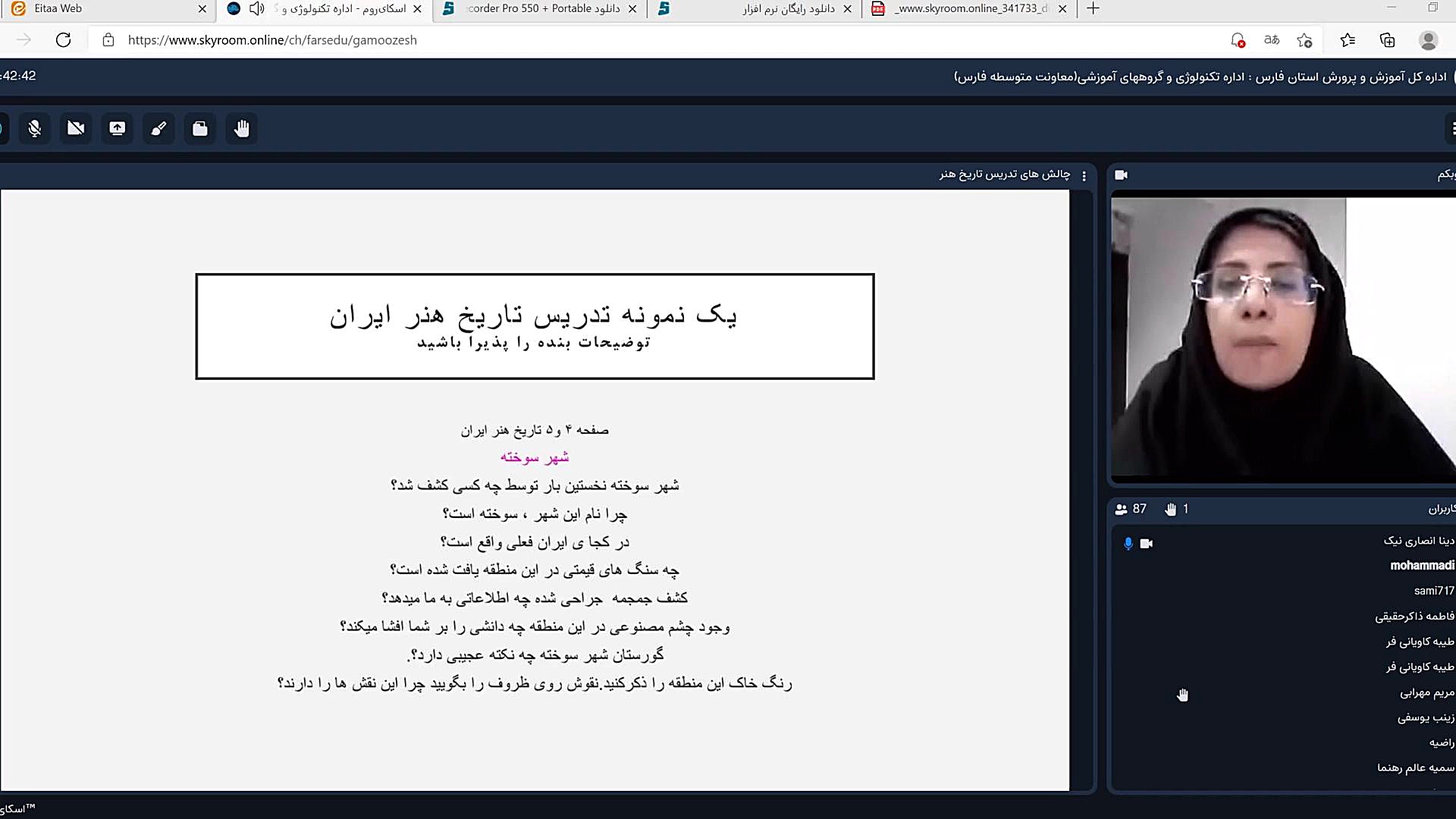Toggle the muted microphone button

coord(35,128)
